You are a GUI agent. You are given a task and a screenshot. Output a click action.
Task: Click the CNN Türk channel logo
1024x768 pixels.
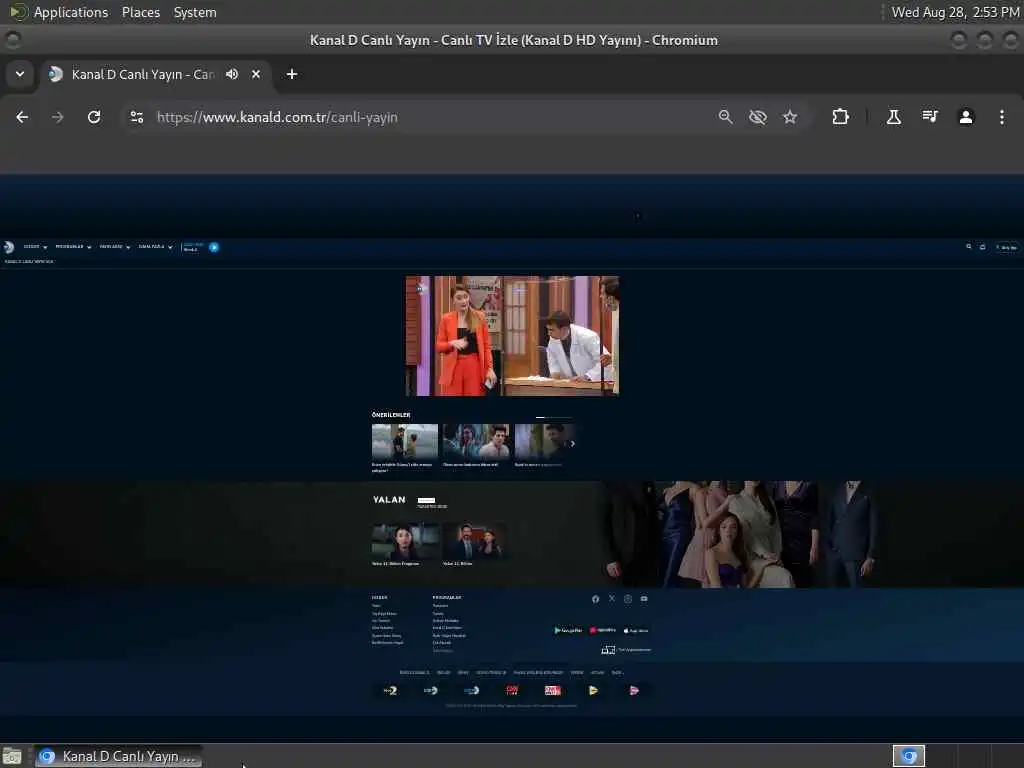[512, 690]
